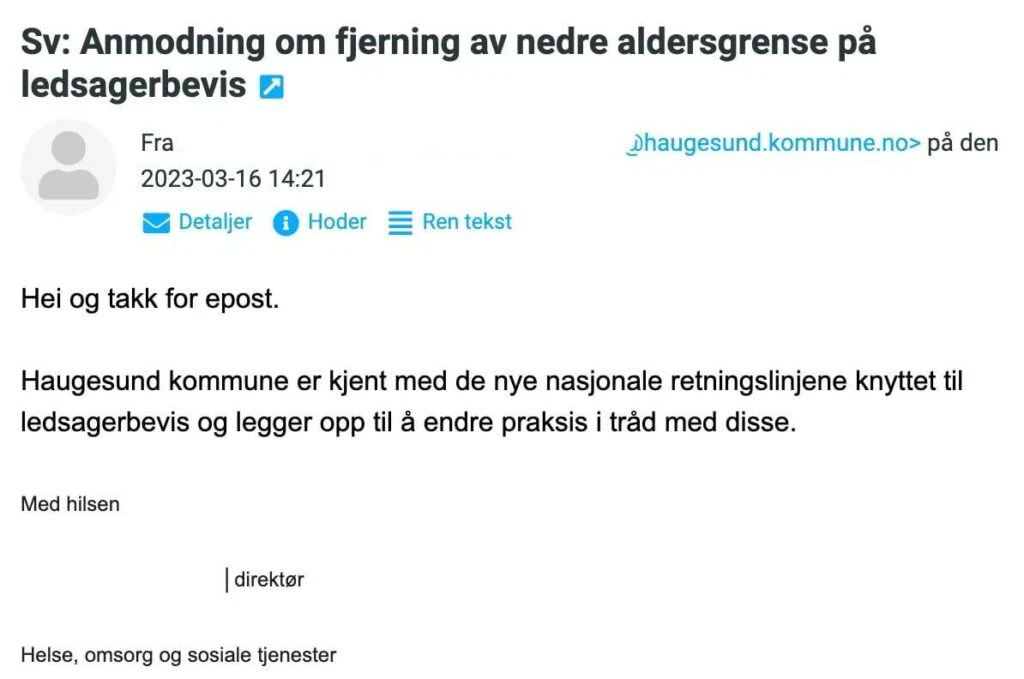Click the email subject heading

[x=448, y=44]
